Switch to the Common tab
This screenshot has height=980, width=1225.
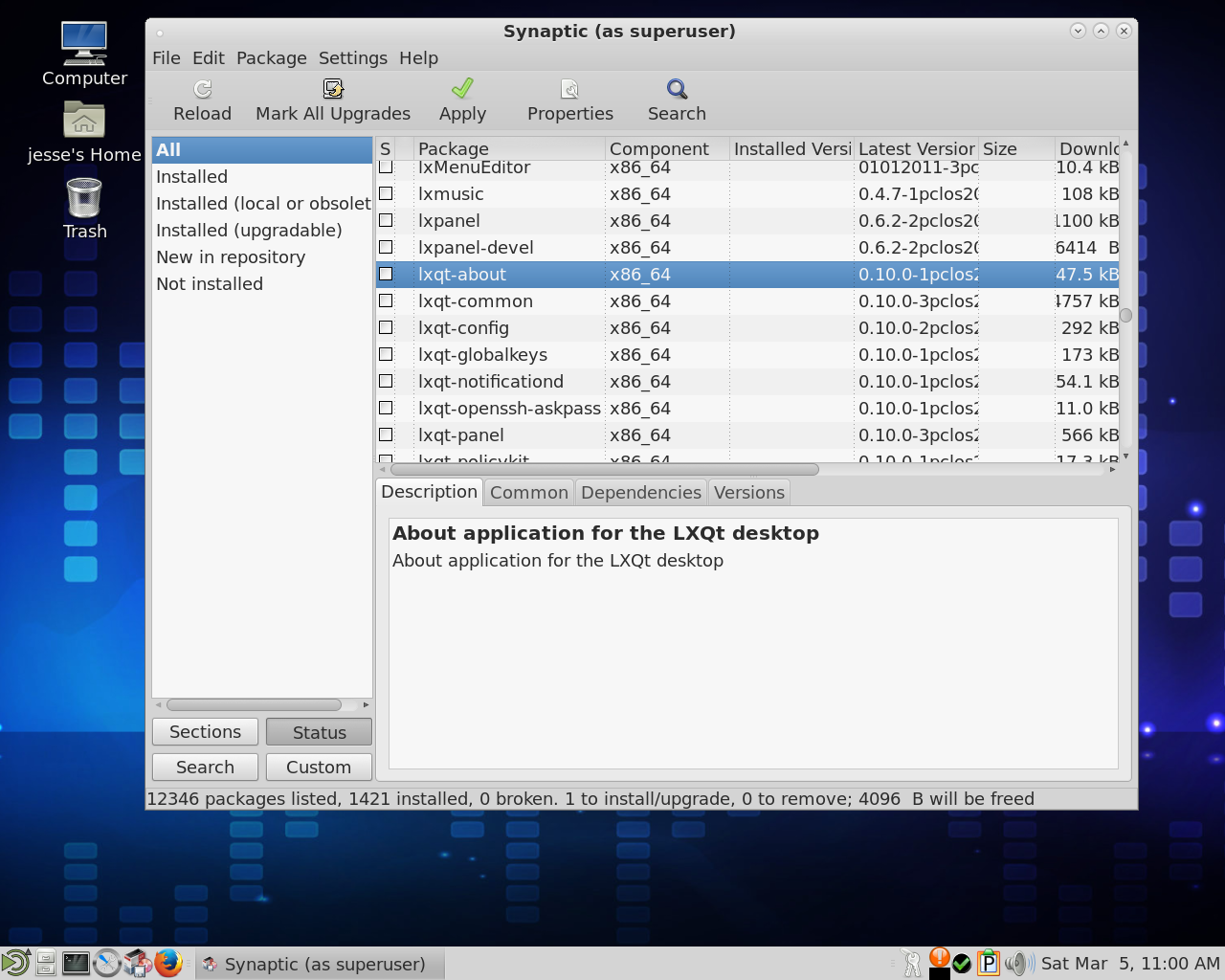click(x=529, y=492)
